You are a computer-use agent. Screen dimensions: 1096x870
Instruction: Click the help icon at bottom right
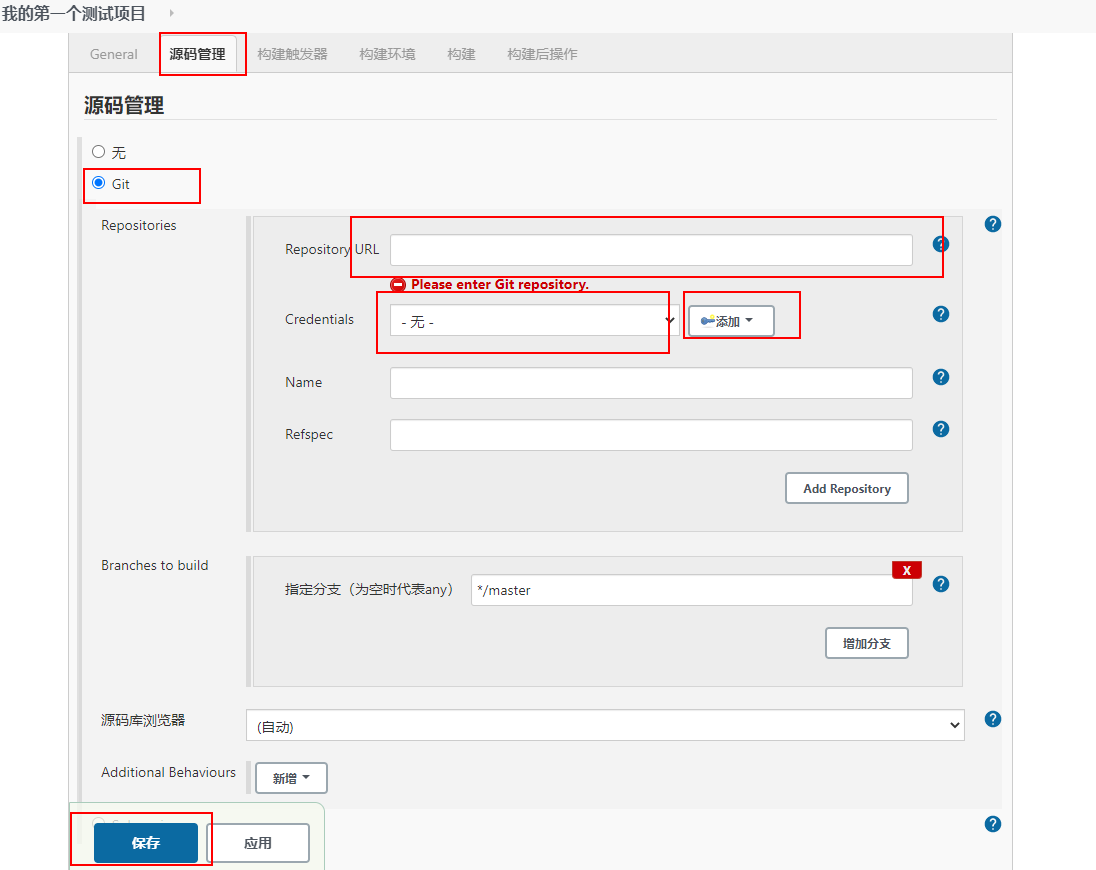(993, 824)
